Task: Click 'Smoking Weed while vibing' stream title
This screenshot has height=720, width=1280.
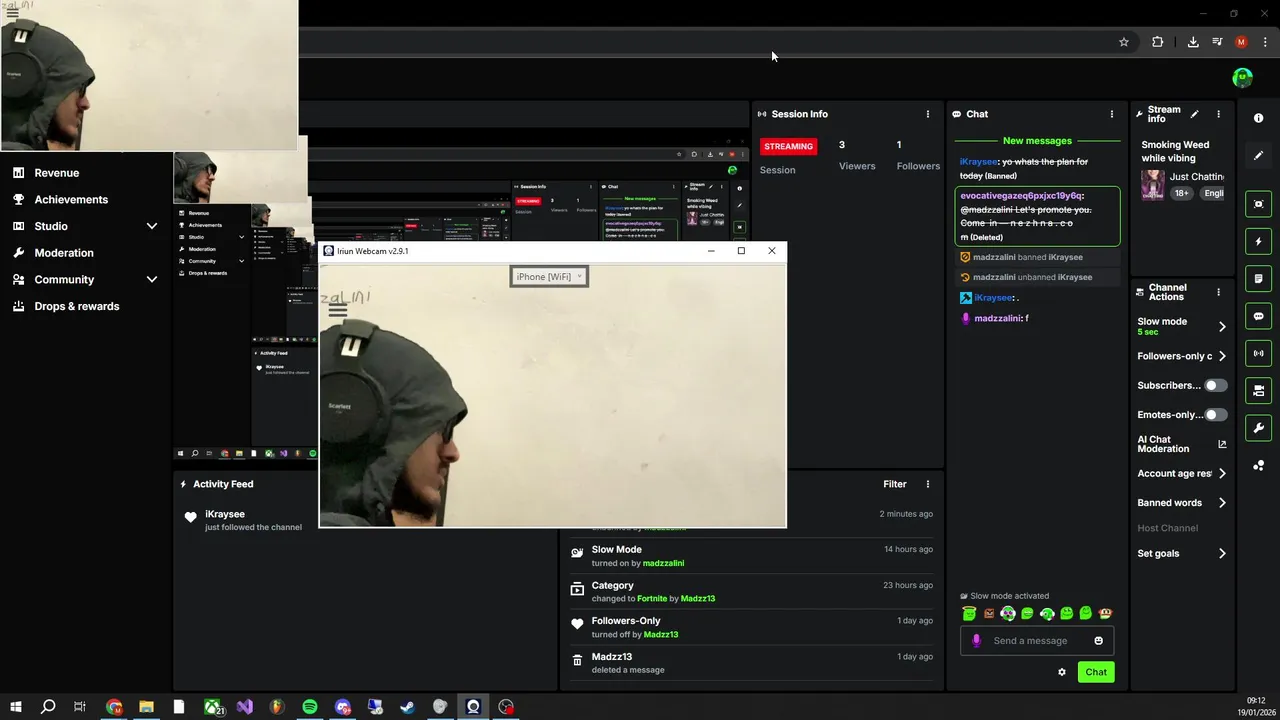Action: click(x=1175, y=151)
